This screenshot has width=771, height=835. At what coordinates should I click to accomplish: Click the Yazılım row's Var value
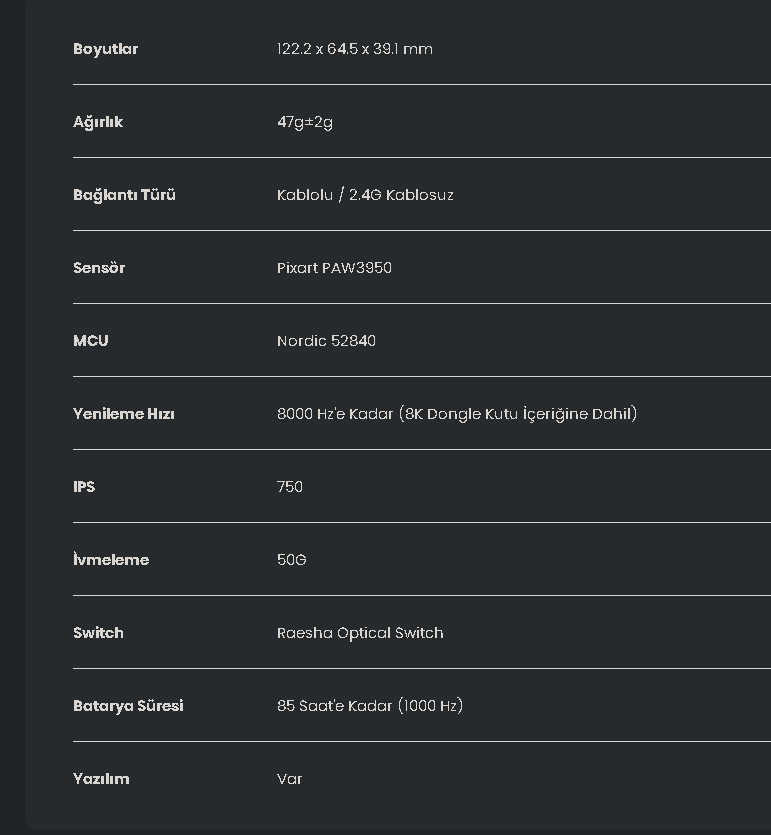pyautogui.click(x=290, y=779)
